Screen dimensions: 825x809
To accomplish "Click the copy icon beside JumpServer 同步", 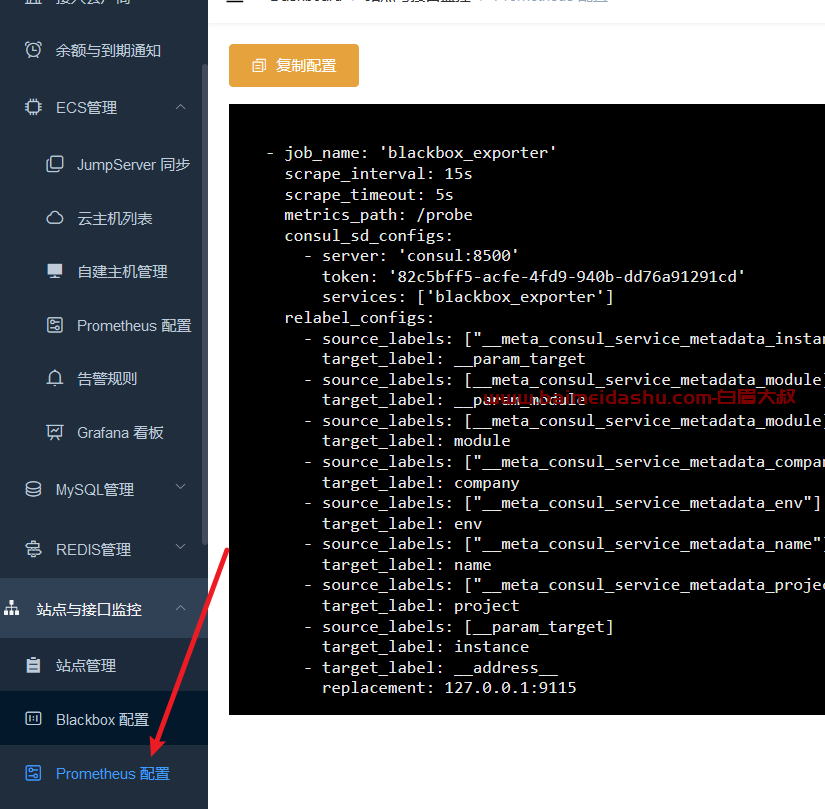I will (55, 164).
